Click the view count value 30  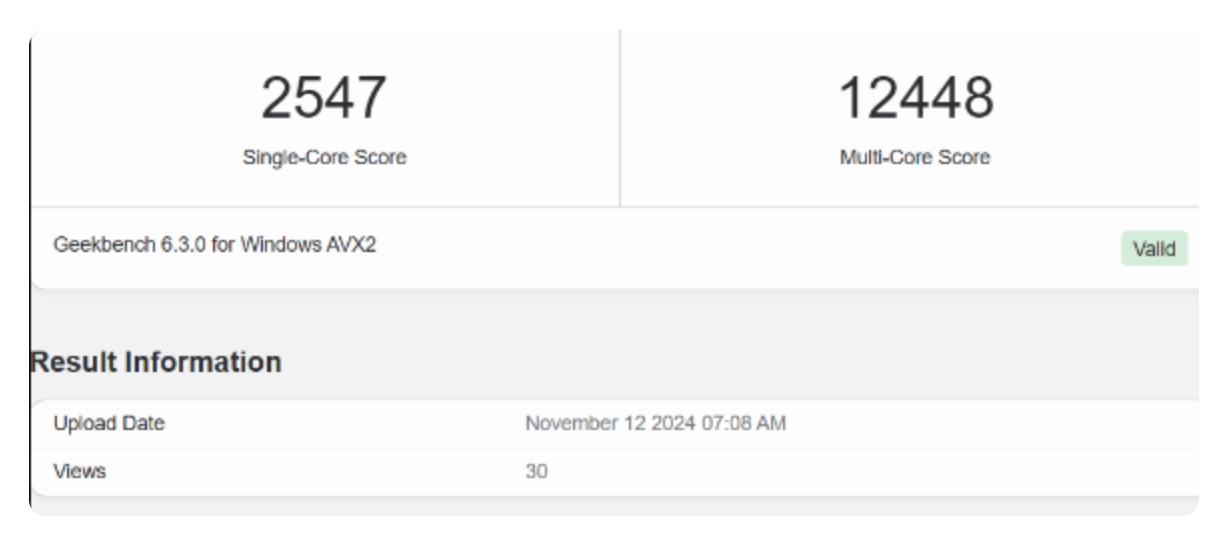[536, 472]
